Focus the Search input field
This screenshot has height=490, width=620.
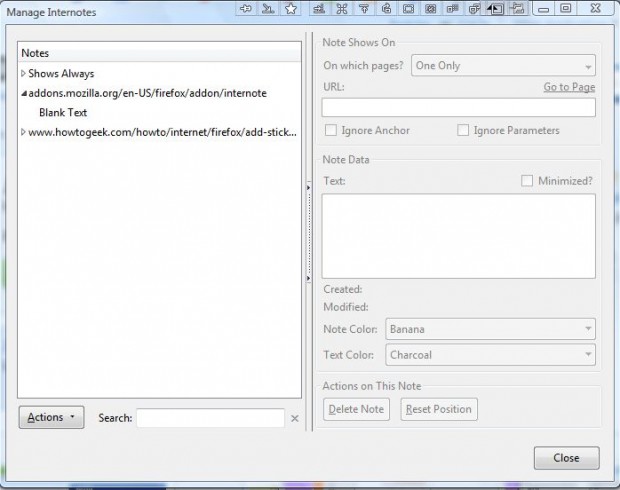tap(210, 418)
